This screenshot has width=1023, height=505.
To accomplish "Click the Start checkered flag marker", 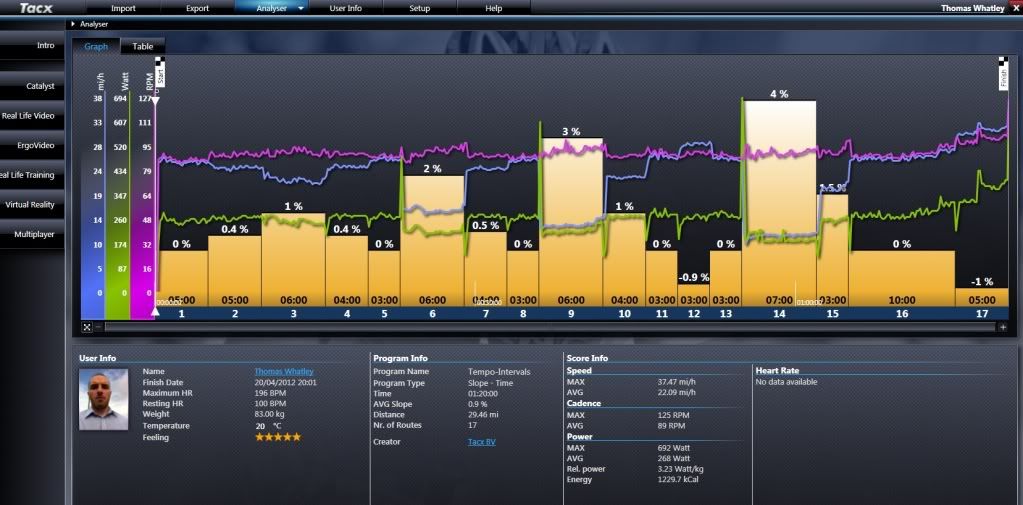I will click(x=160, y=74).
